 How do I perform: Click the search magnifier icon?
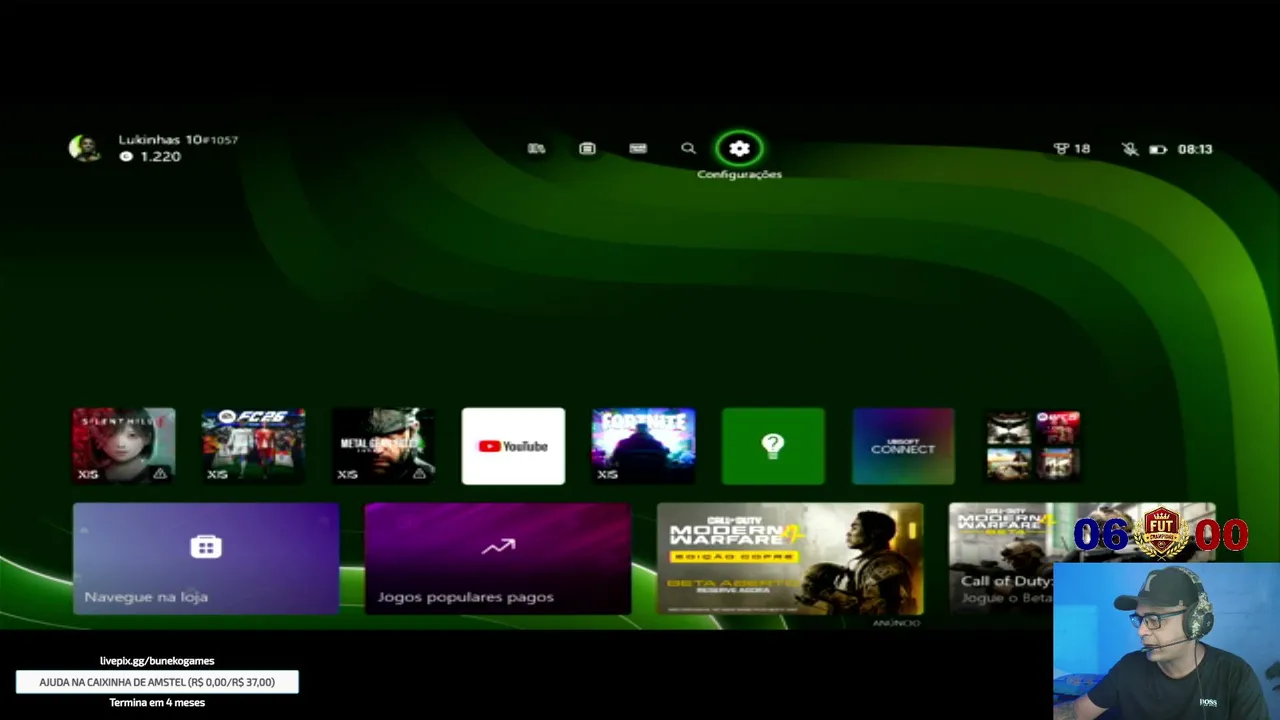click(x=688, y=148)
